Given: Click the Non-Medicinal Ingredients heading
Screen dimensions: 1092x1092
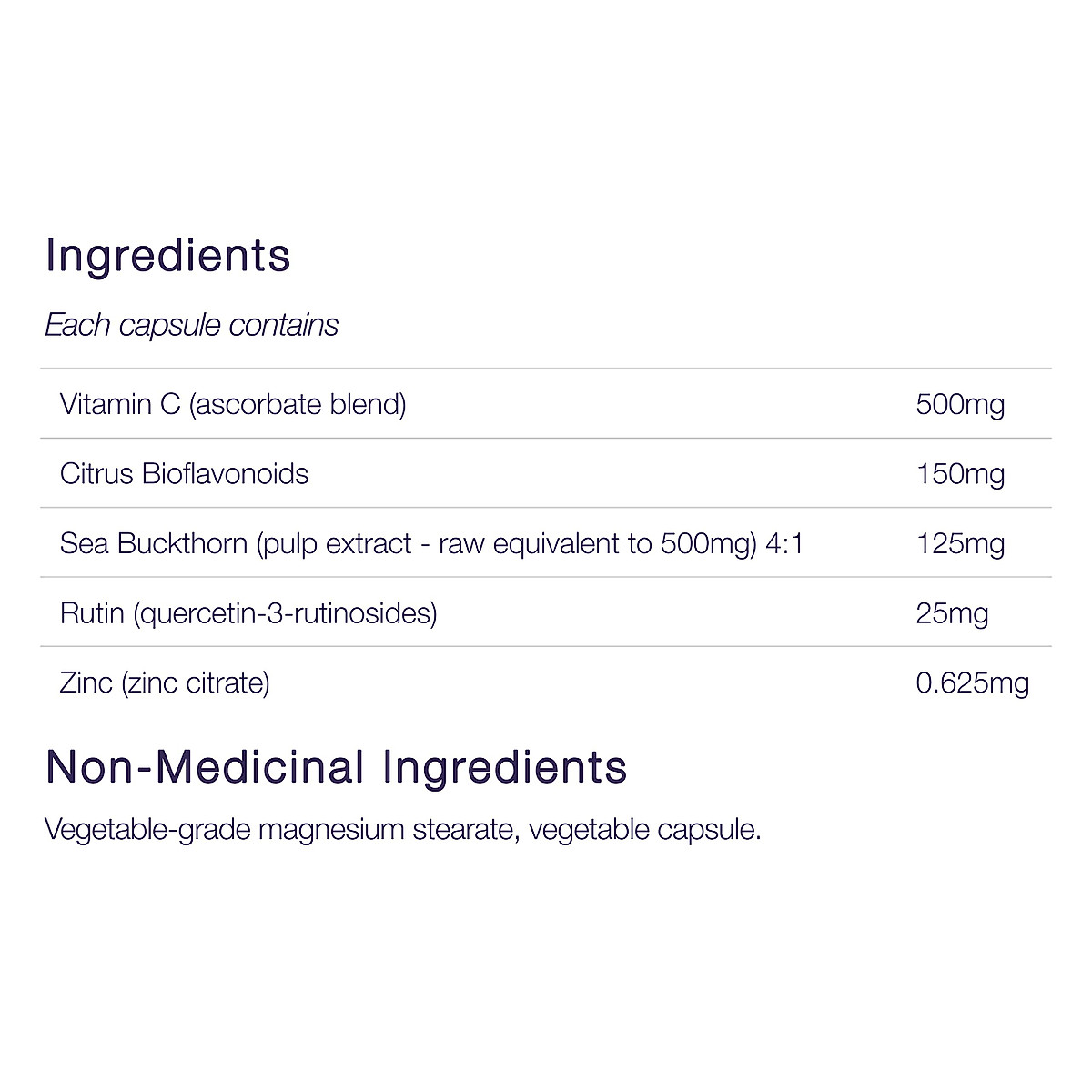Looking at the screenshot, I should pyautogui.click(x=336, y=767).
